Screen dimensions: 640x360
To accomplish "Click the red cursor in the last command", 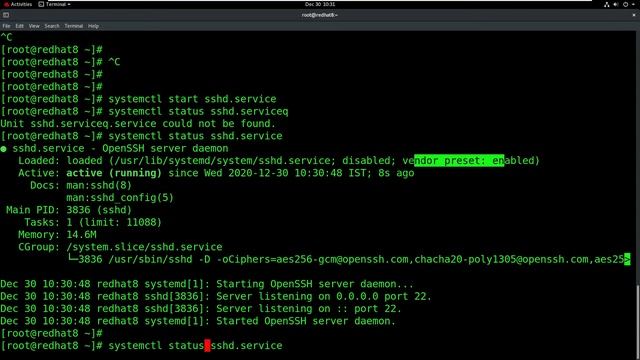I will [207, 346].
